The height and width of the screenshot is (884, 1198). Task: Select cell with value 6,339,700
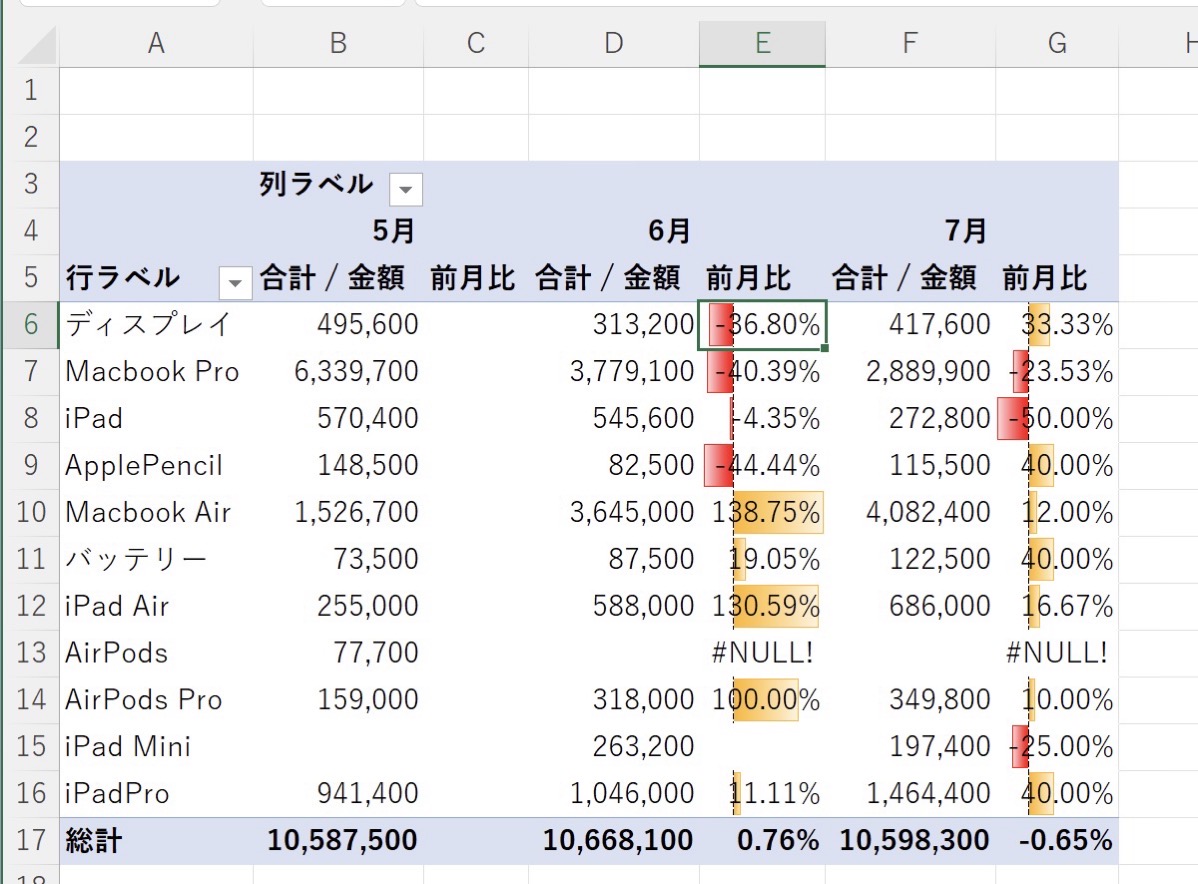(338, 371)
